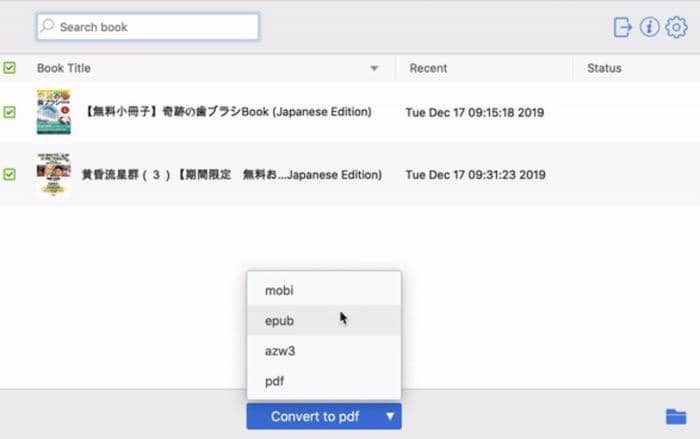The width and height of the screenshot is (700, 439).
Task: Click the 奇跡の歯ブラシBook cover thumbnail
Action: coord(54,112)
